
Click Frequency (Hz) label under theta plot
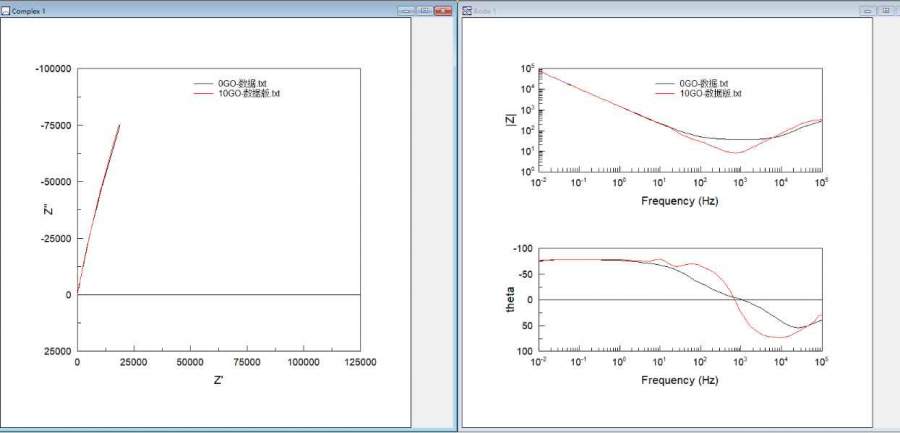(x=680, y=380)
